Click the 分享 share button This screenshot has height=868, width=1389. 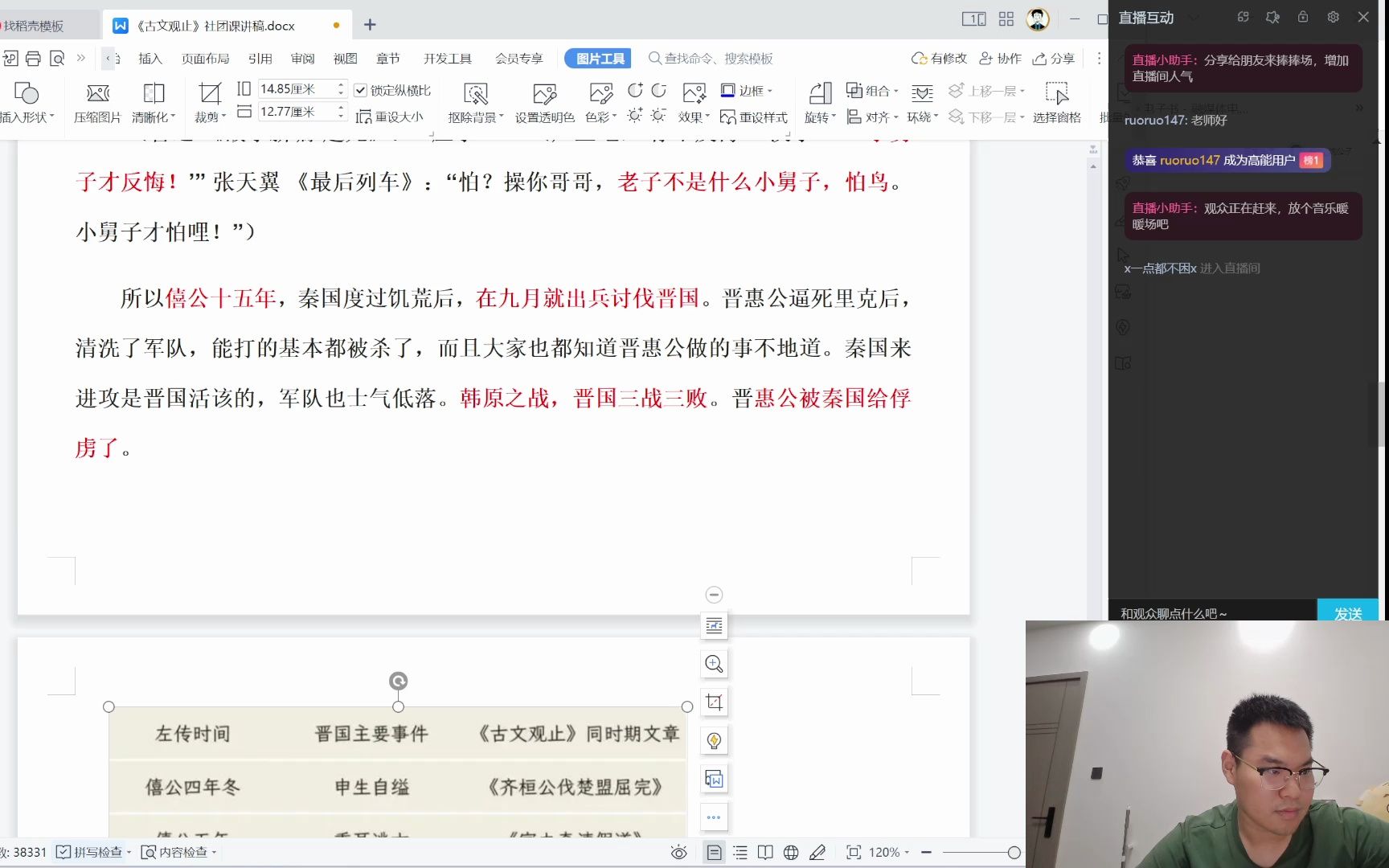[1054, 59]
